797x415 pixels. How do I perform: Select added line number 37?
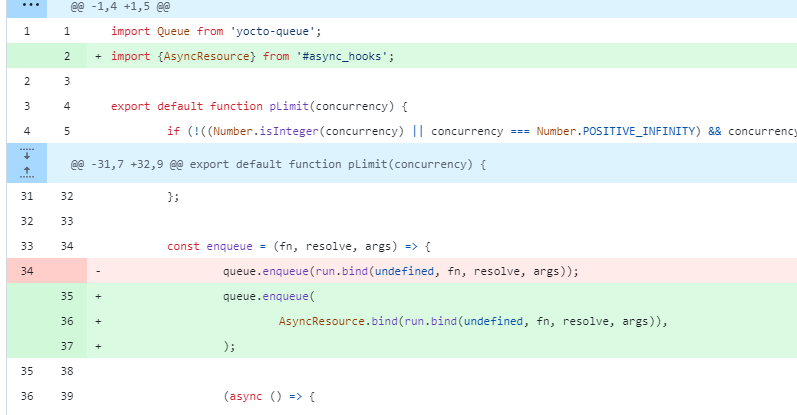tap(66, 346)
